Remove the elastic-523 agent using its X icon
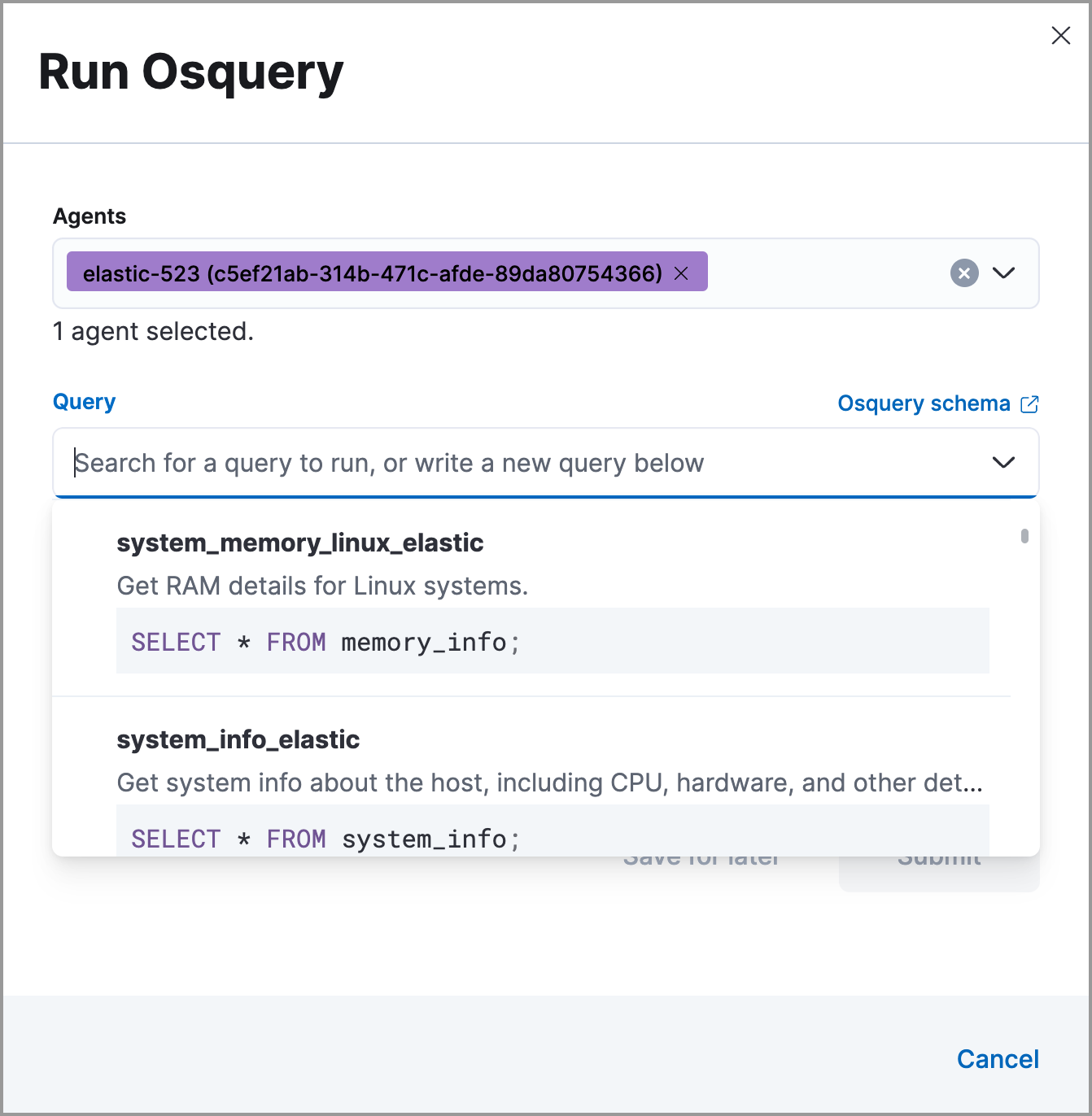 click(x=681, y=272)
